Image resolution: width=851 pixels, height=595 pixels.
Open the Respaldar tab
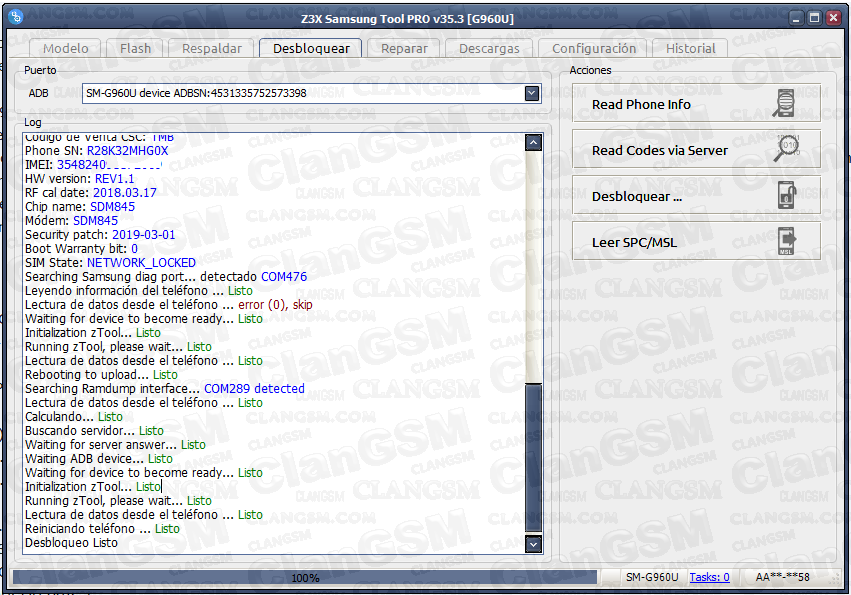pos(212,48)
